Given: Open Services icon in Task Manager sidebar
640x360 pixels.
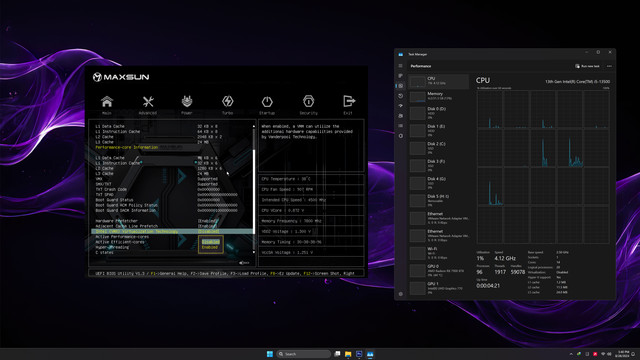Looking at the screenshot, I should click(x=400, y=136).
